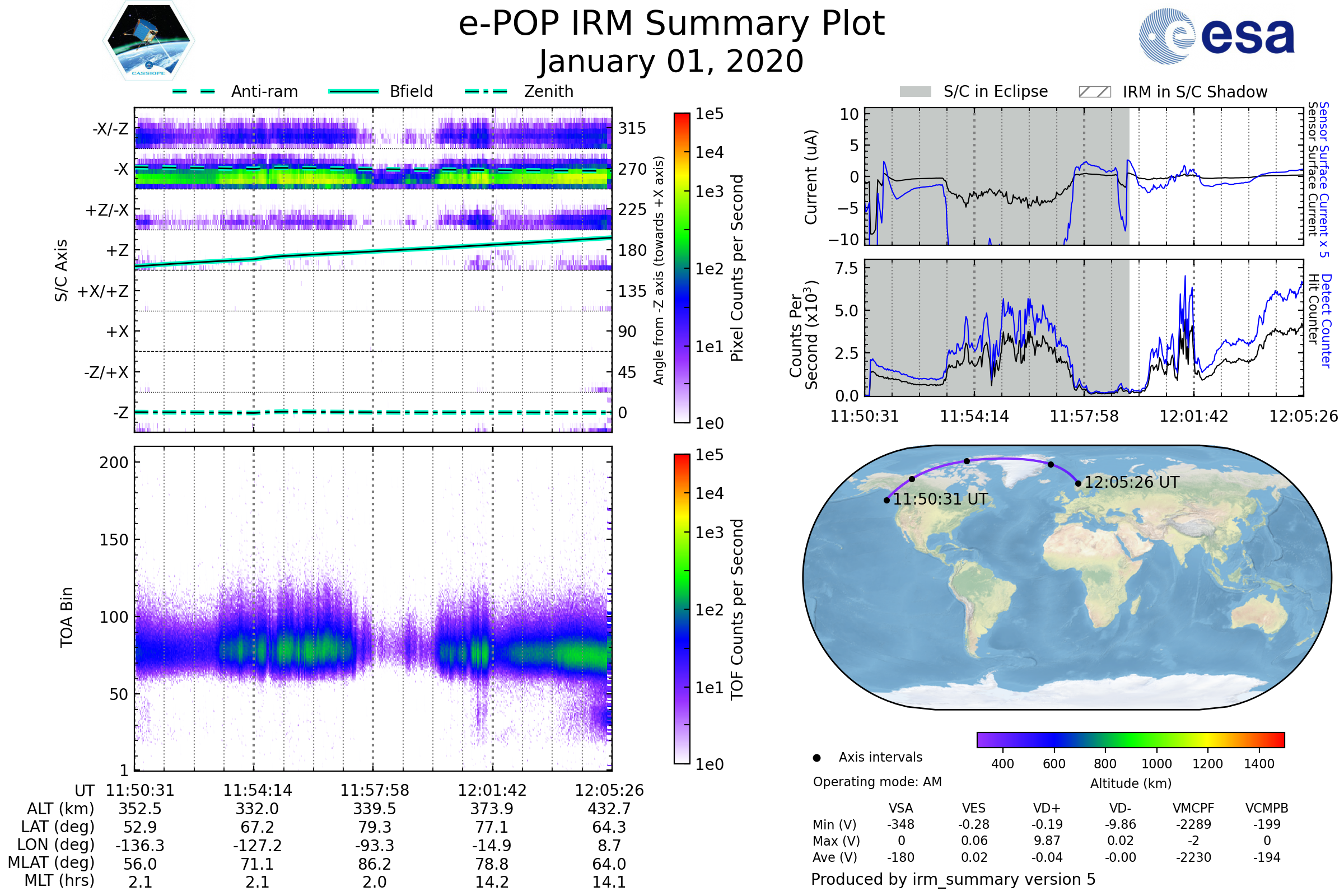The image size is (1344, 896).
Task: Click the MLAT (deg) row label
Action: [x=52, y=862]
